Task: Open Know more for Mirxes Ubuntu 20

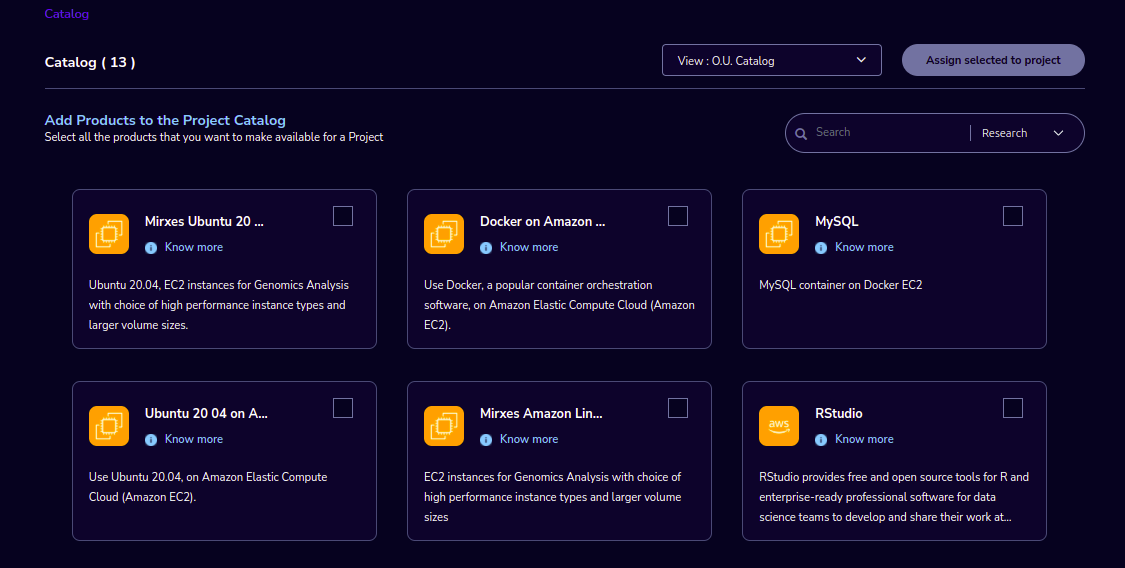Action: pos(194,247)
